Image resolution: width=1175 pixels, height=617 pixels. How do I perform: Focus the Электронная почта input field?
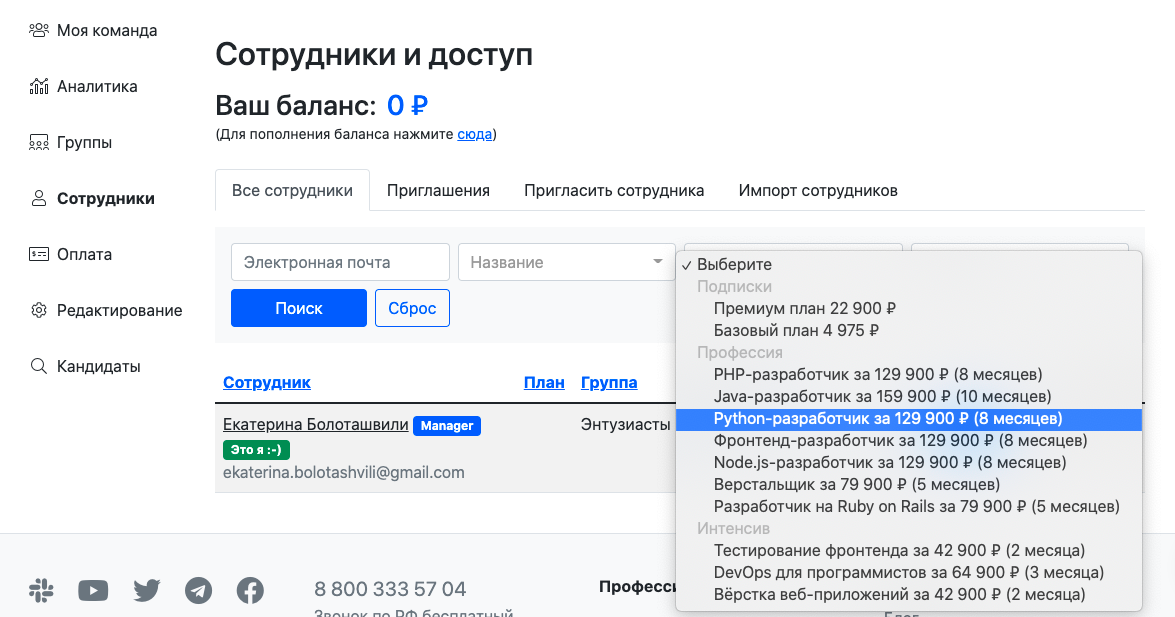tap(340, 262)
